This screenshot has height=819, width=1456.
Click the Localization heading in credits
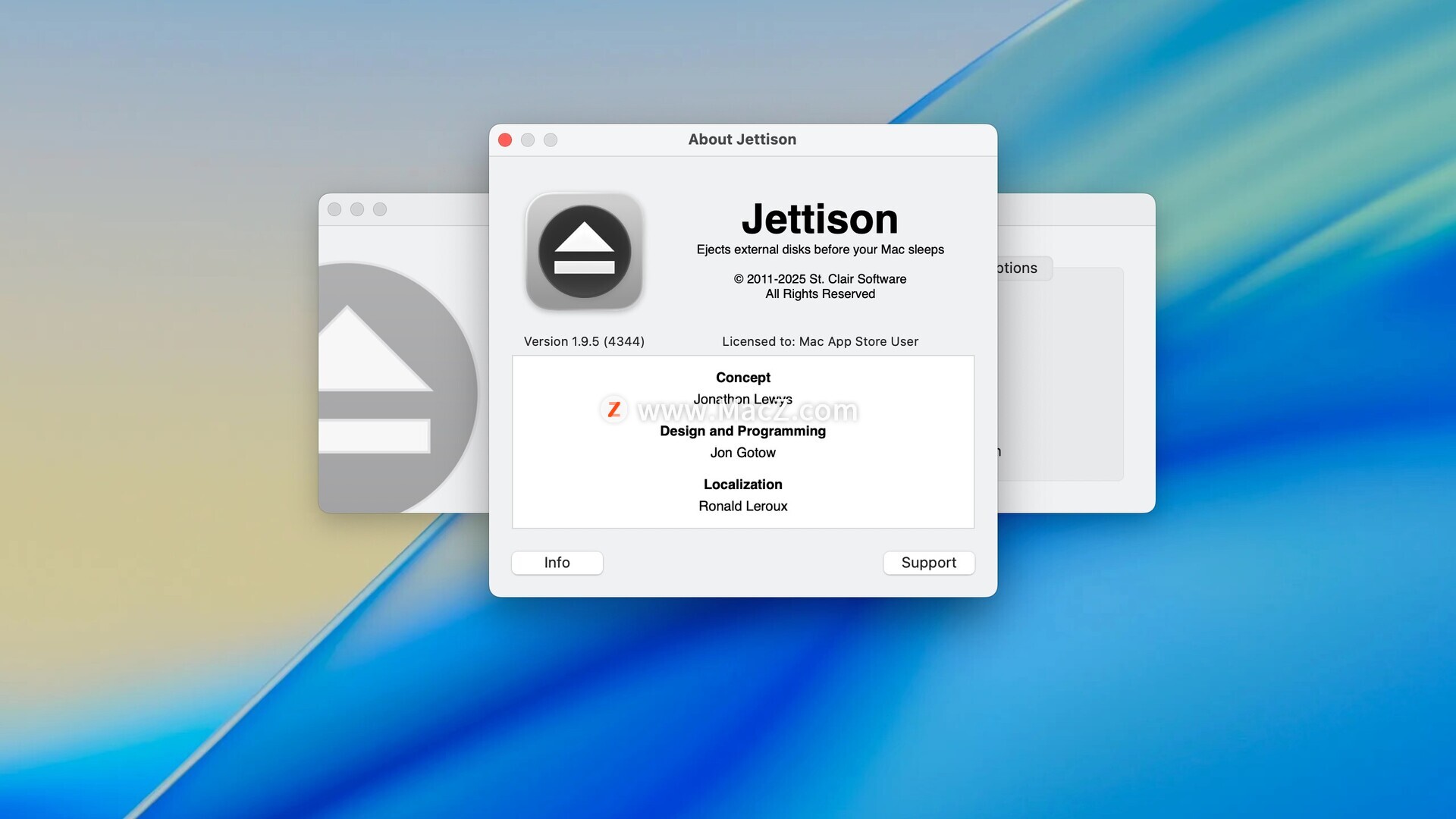click(742, 485)
